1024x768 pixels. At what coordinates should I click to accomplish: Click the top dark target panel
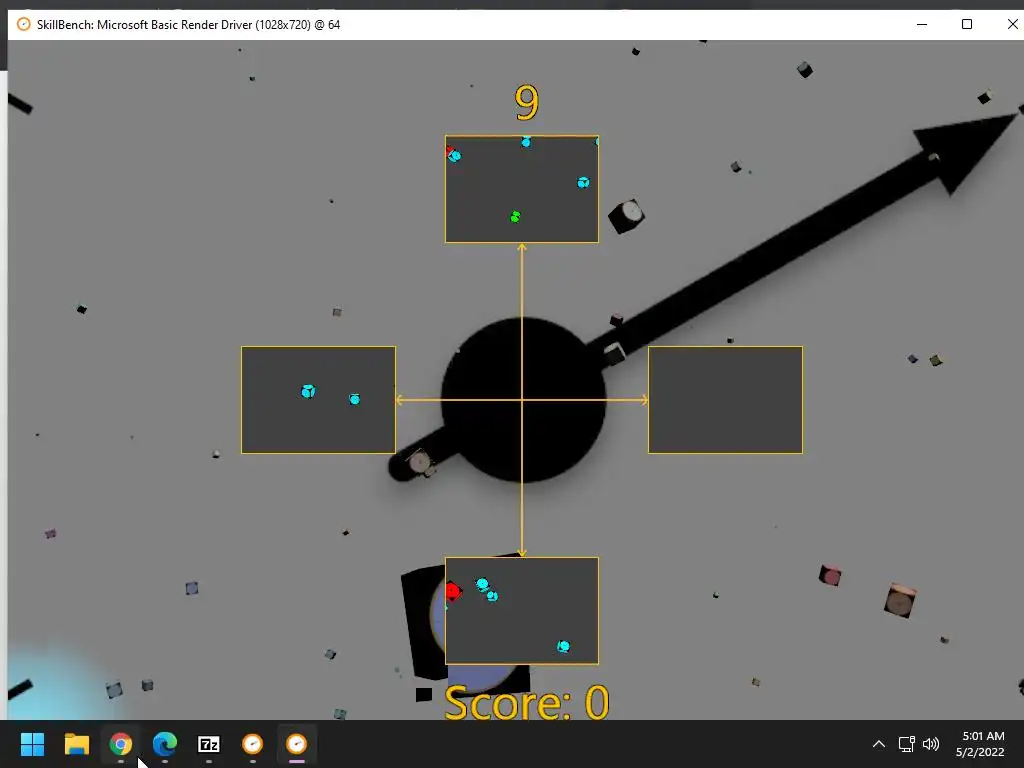coord(522,189)
